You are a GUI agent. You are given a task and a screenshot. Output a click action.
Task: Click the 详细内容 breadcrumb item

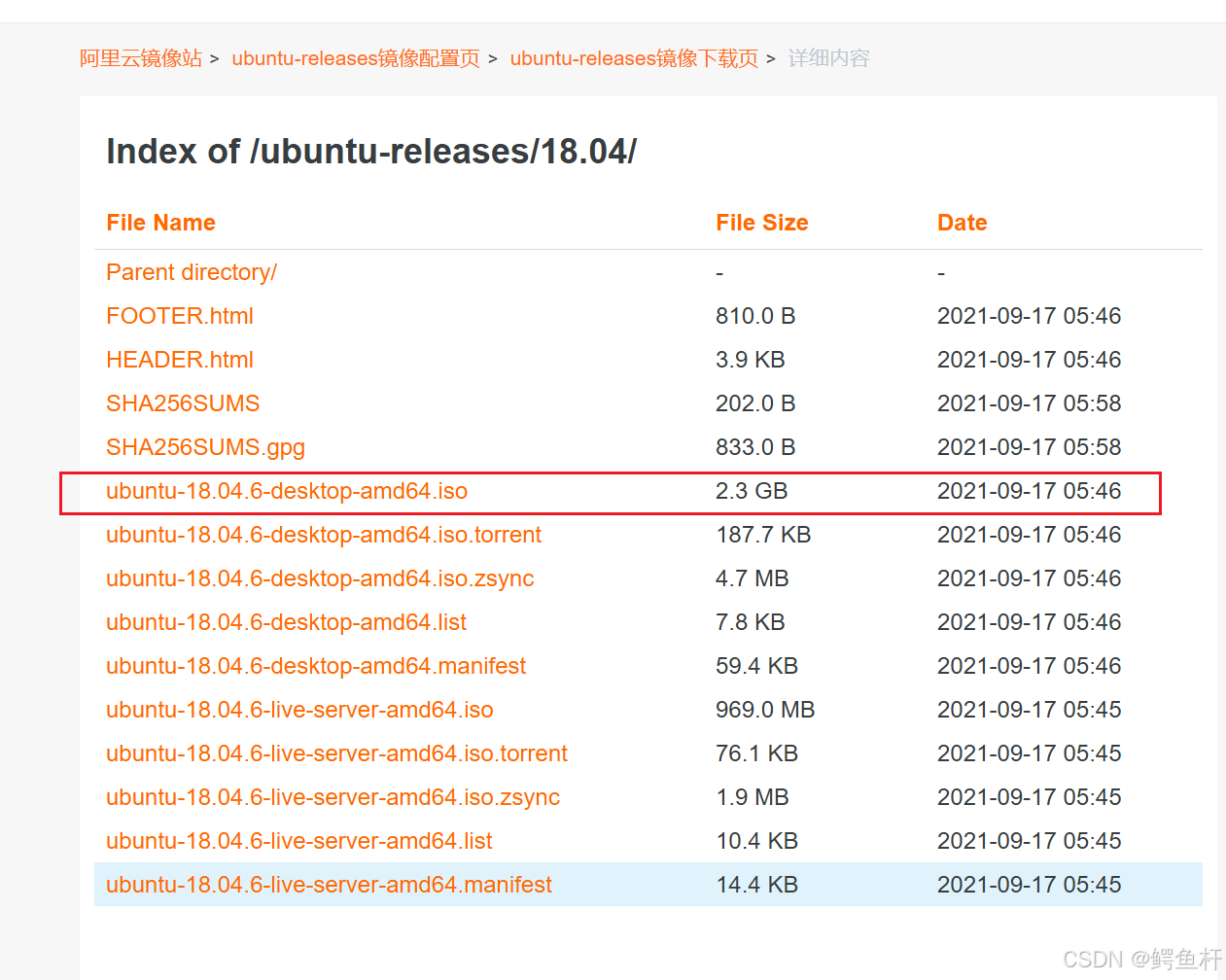pyautogui.click(x=828, y=58)
